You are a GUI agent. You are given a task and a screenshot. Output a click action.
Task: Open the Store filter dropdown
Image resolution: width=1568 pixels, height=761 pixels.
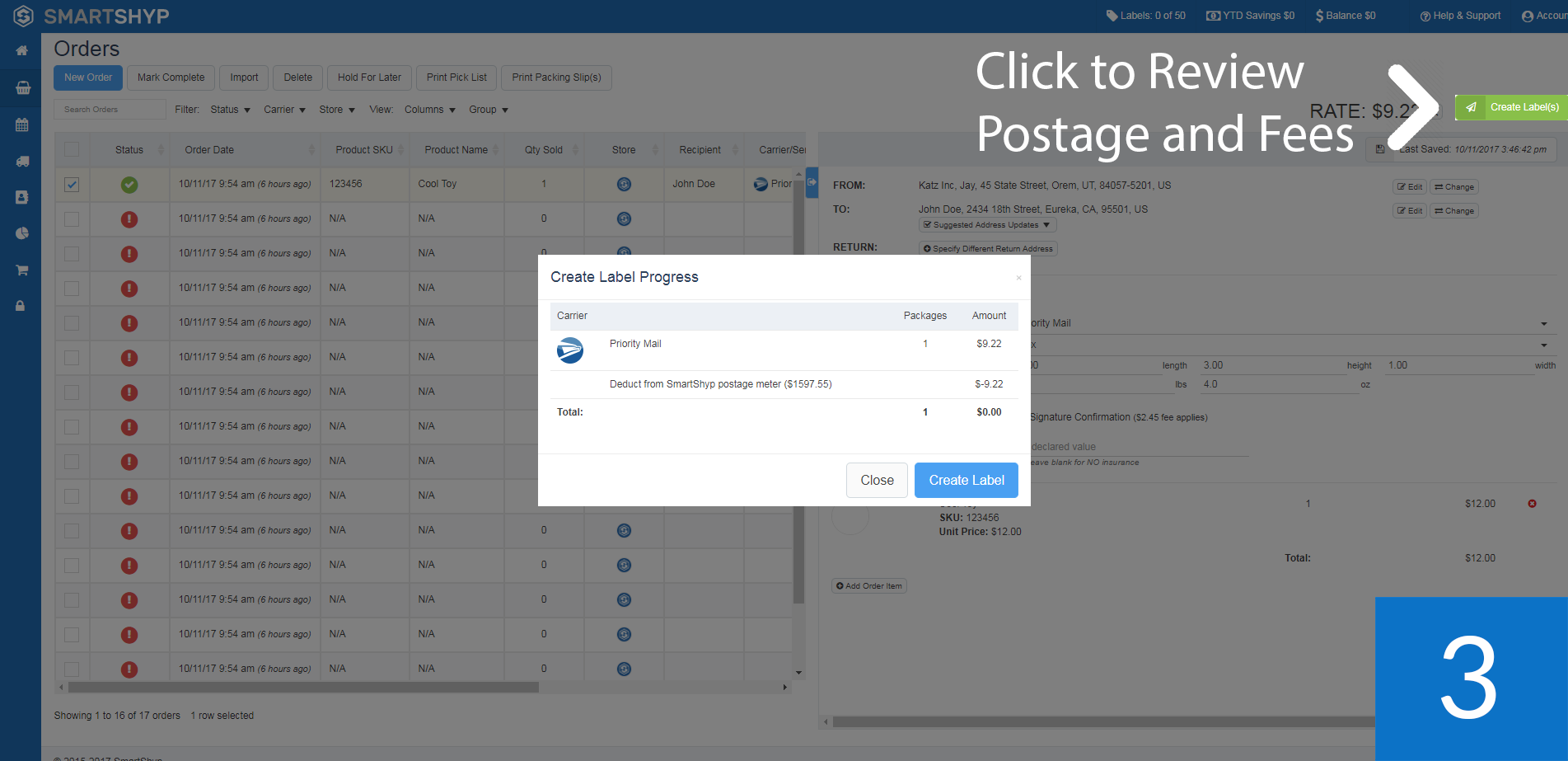(x=337, y=110)
